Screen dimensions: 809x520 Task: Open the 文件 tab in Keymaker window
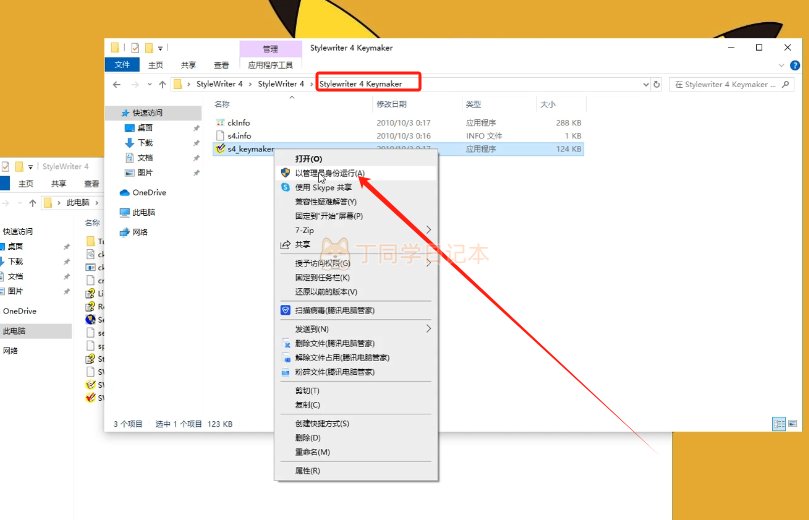122,64
